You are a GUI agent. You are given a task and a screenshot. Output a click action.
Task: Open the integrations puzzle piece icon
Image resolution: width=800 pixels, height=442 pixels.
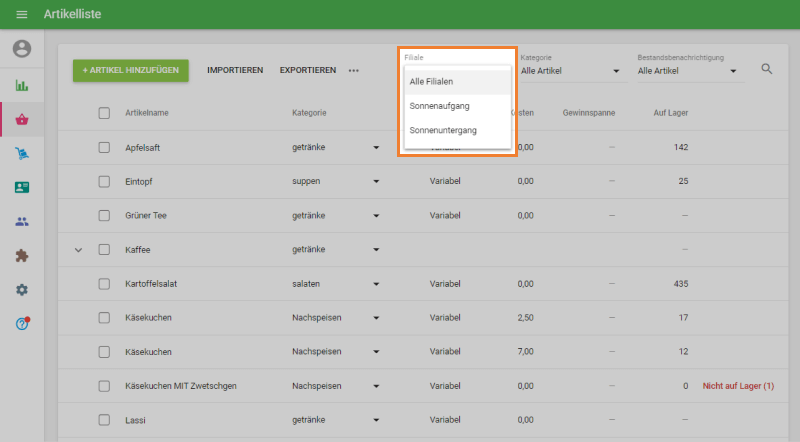[x=22, y=256]
